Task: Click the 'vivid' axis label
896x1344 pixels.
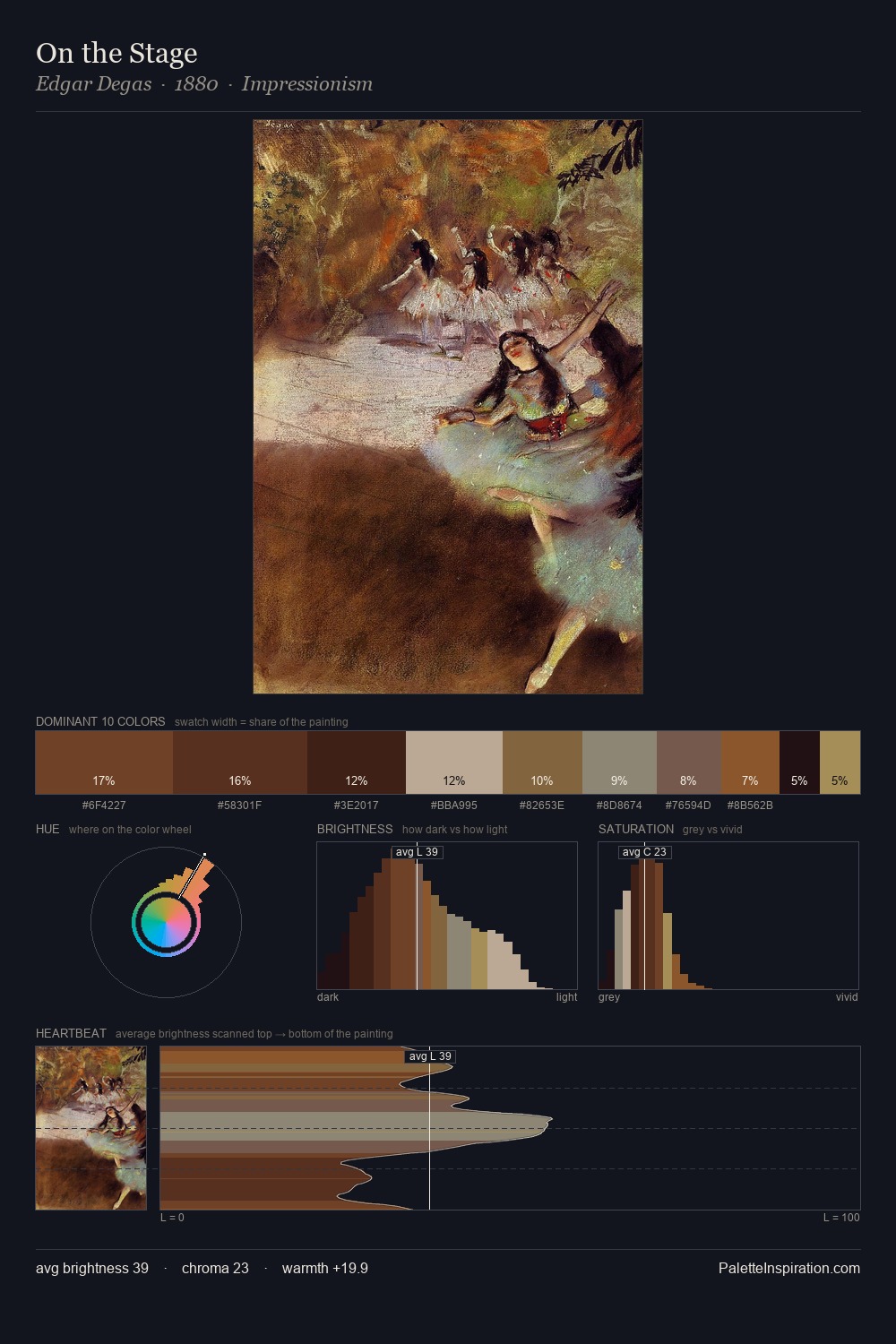Action: (x=847, y=997)
